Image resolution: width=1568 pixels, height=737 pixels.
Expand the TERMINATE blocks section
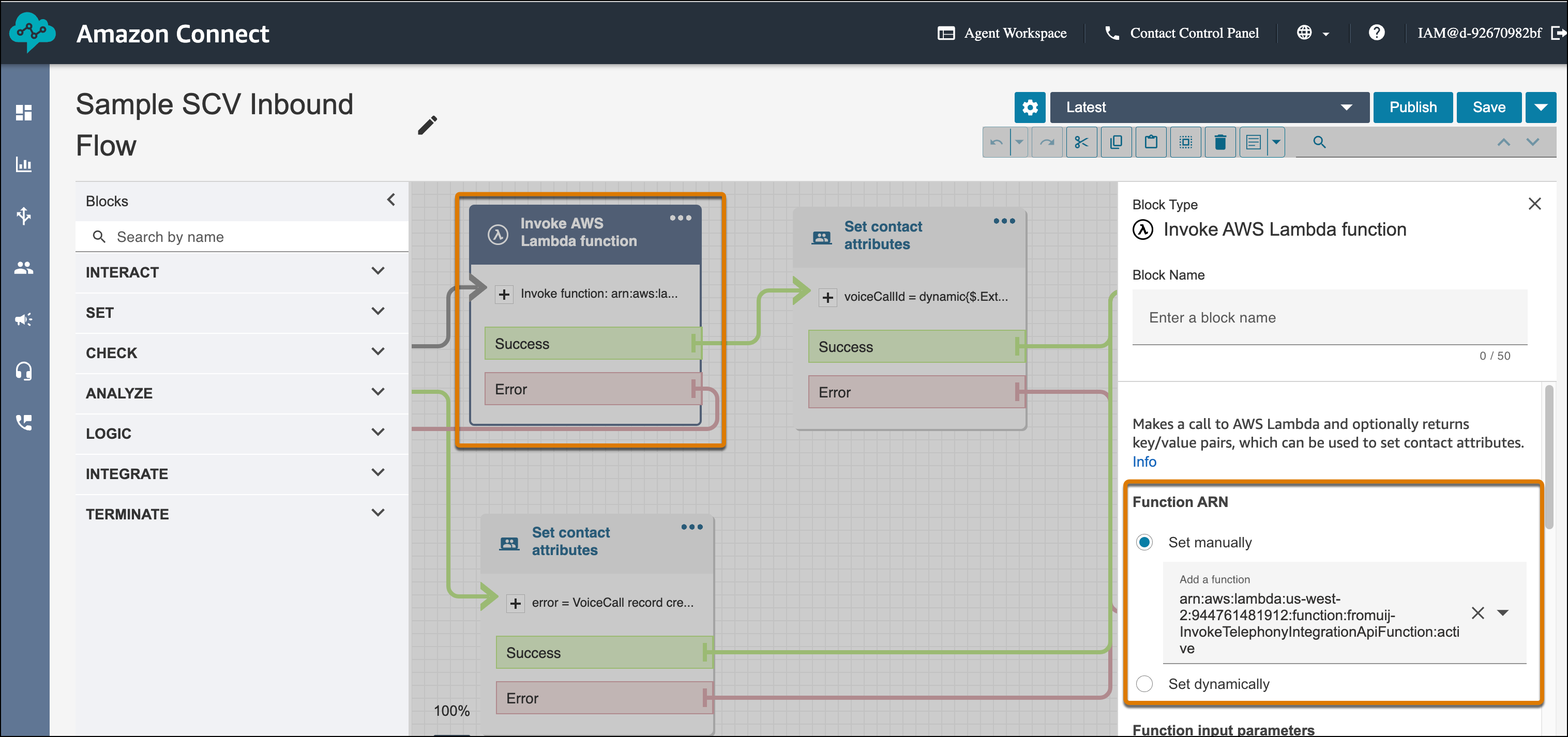point(242,514)
